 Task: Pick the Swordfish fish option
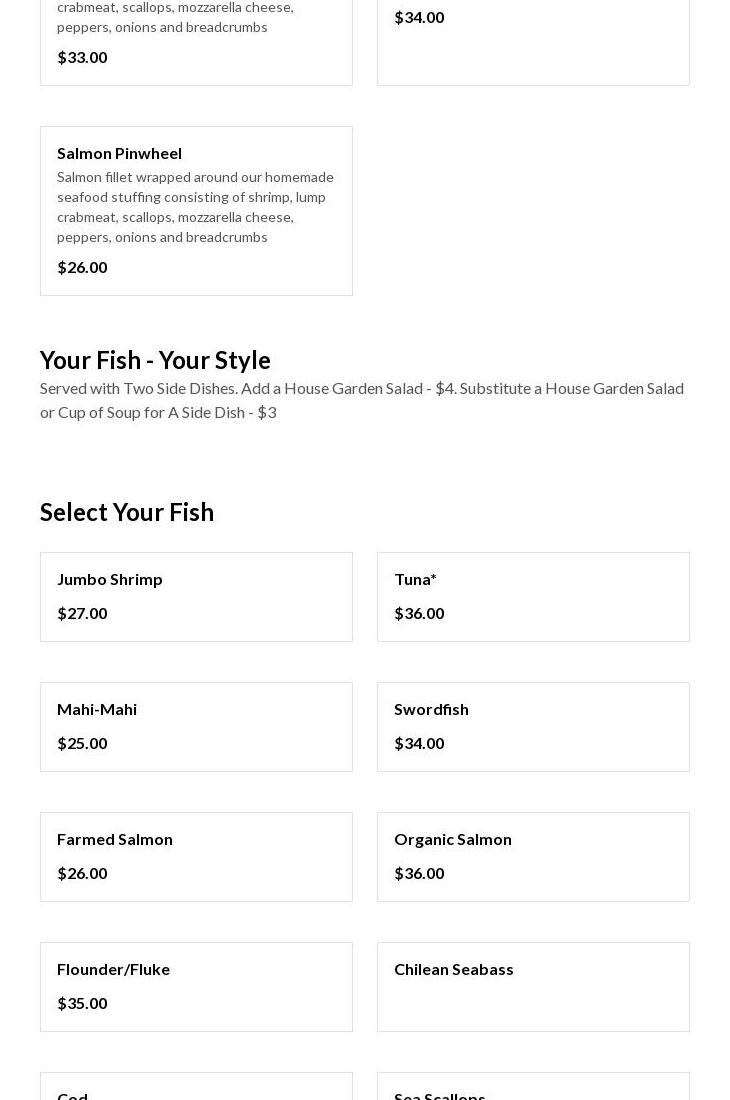pos(533,727)
